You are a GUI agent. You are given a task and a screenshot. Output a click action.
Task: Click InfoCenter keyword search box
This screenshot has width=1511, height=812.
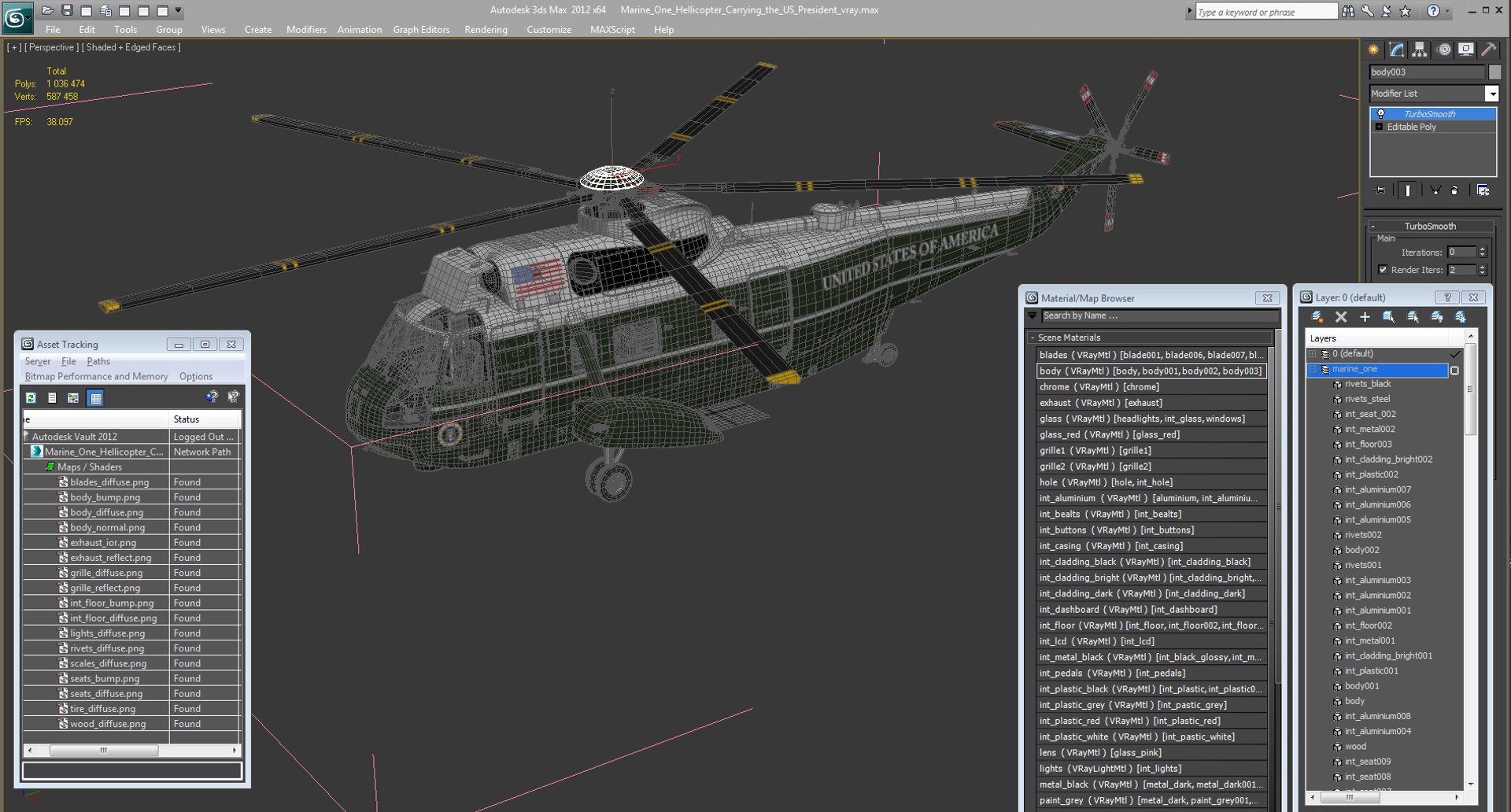[1265, 12]
